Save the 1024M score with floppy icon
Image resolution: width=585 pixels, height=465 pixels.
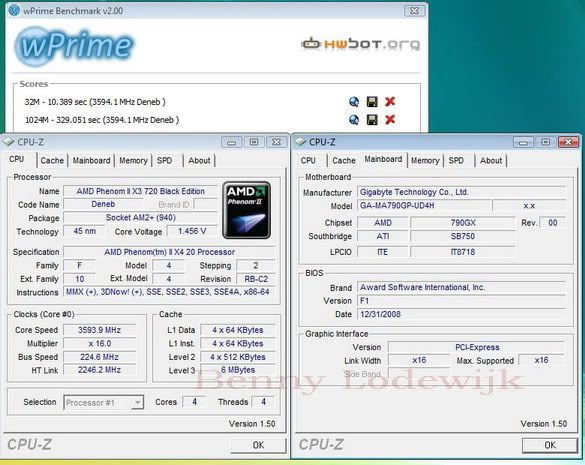point(372,119)
